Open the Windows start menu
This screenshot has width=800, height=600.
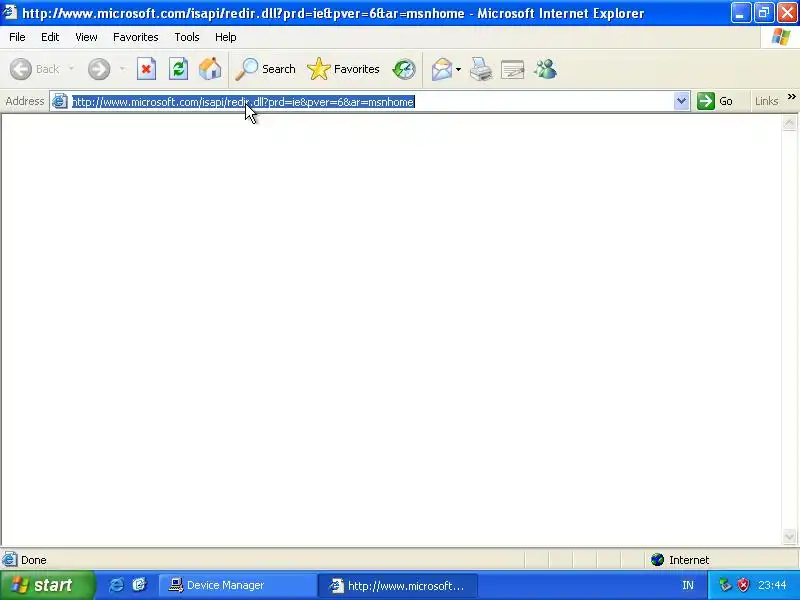tap(46, 585)
